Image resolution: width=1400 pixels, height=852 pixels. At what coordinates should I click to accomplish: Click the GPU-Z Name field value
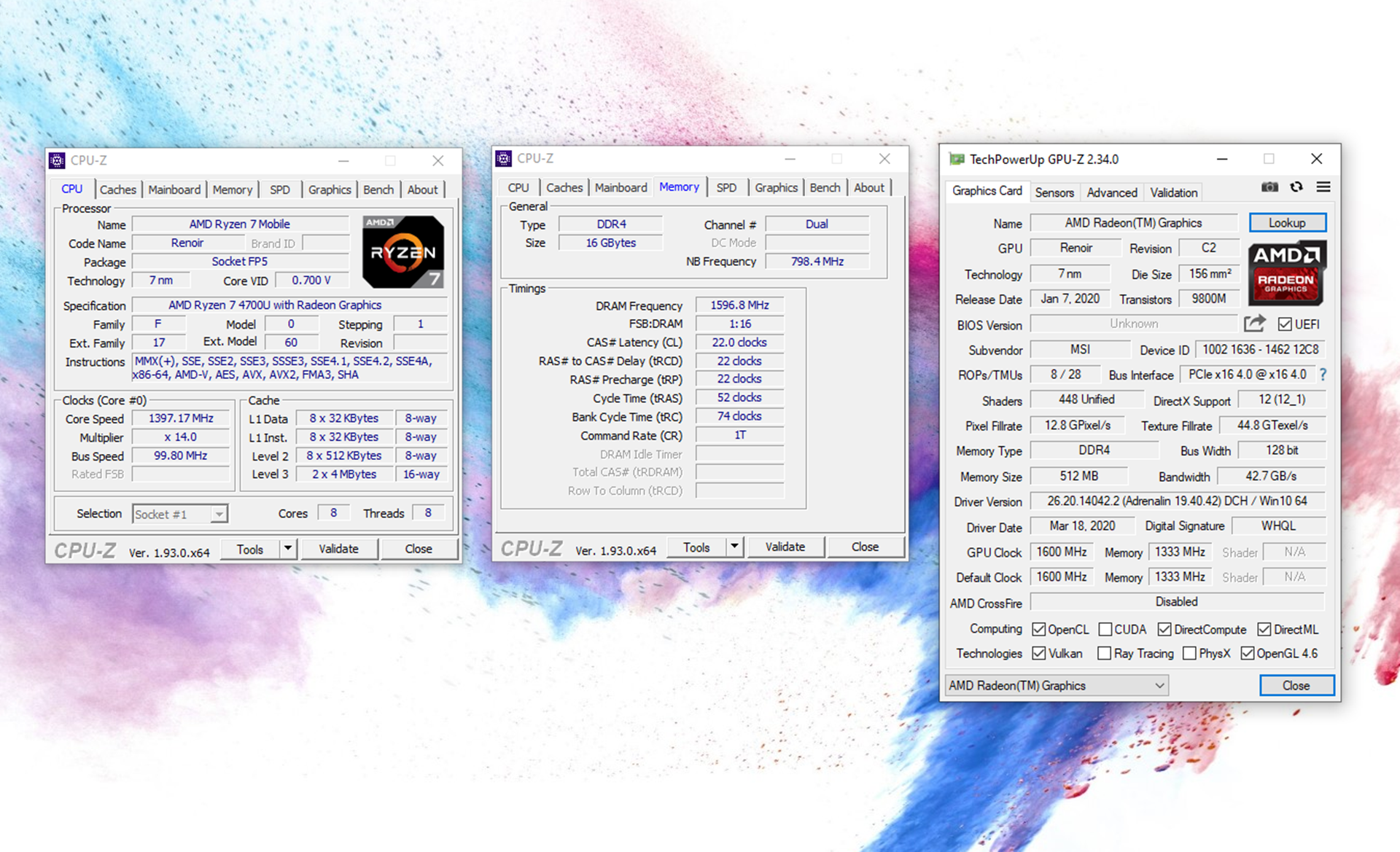coord(1134,223)
